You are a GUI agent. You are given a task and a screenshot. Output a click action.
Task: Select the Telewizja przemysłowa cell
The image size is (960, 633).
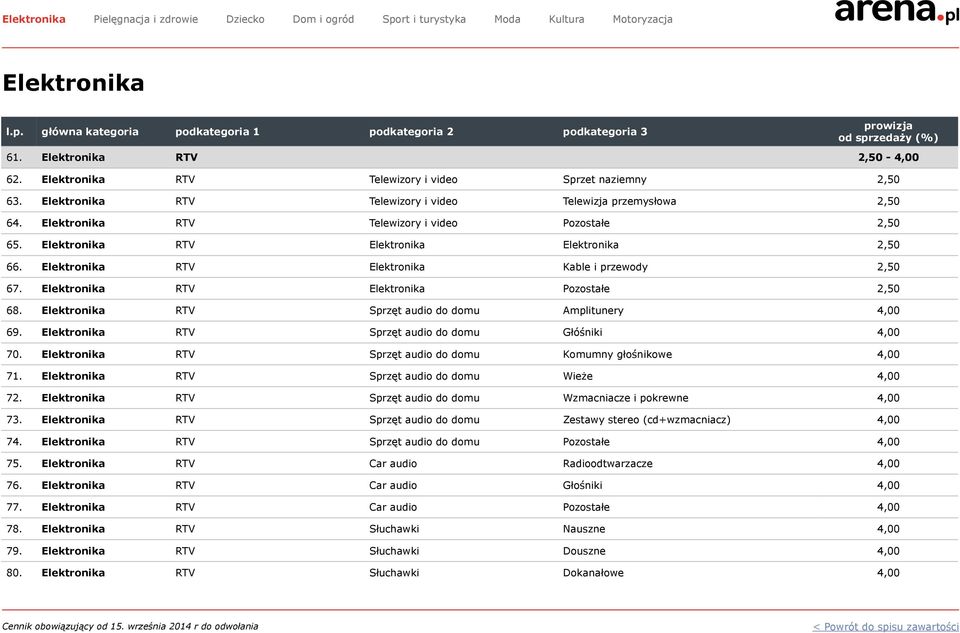[619, 201]
